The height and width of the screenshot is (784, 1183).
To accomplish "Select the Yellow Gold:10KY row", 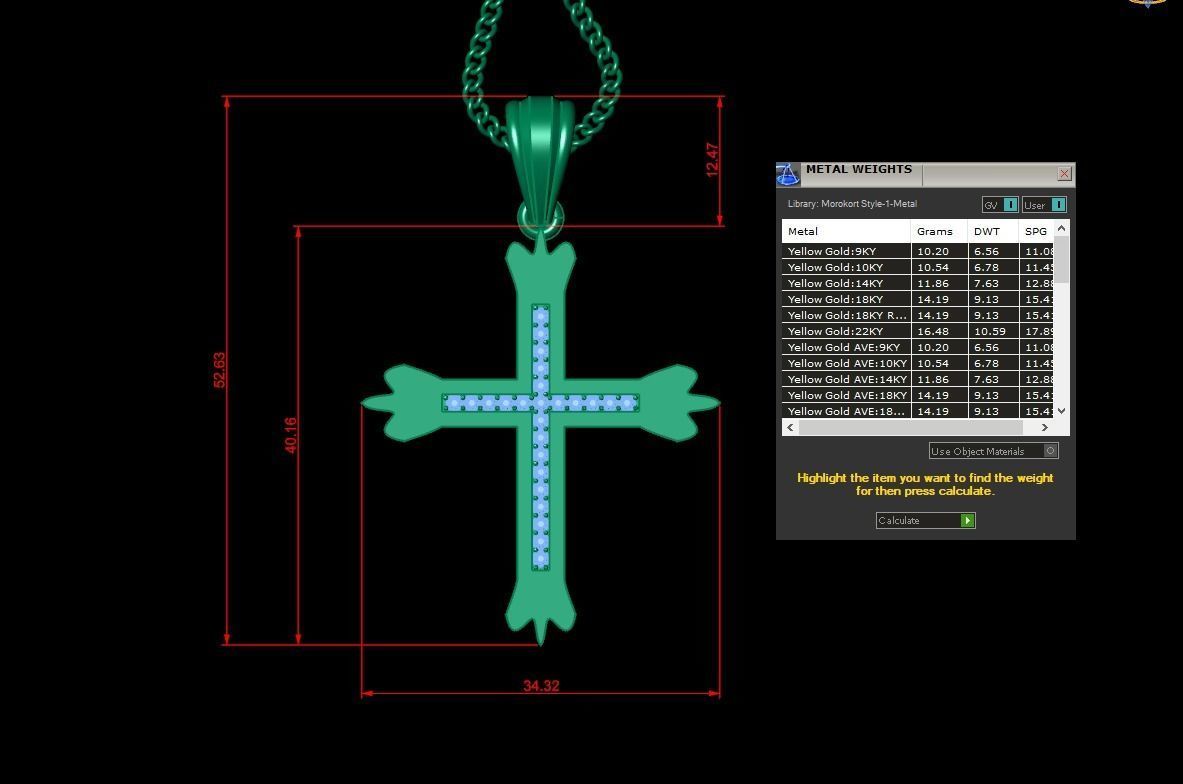I will coord(917,267).
